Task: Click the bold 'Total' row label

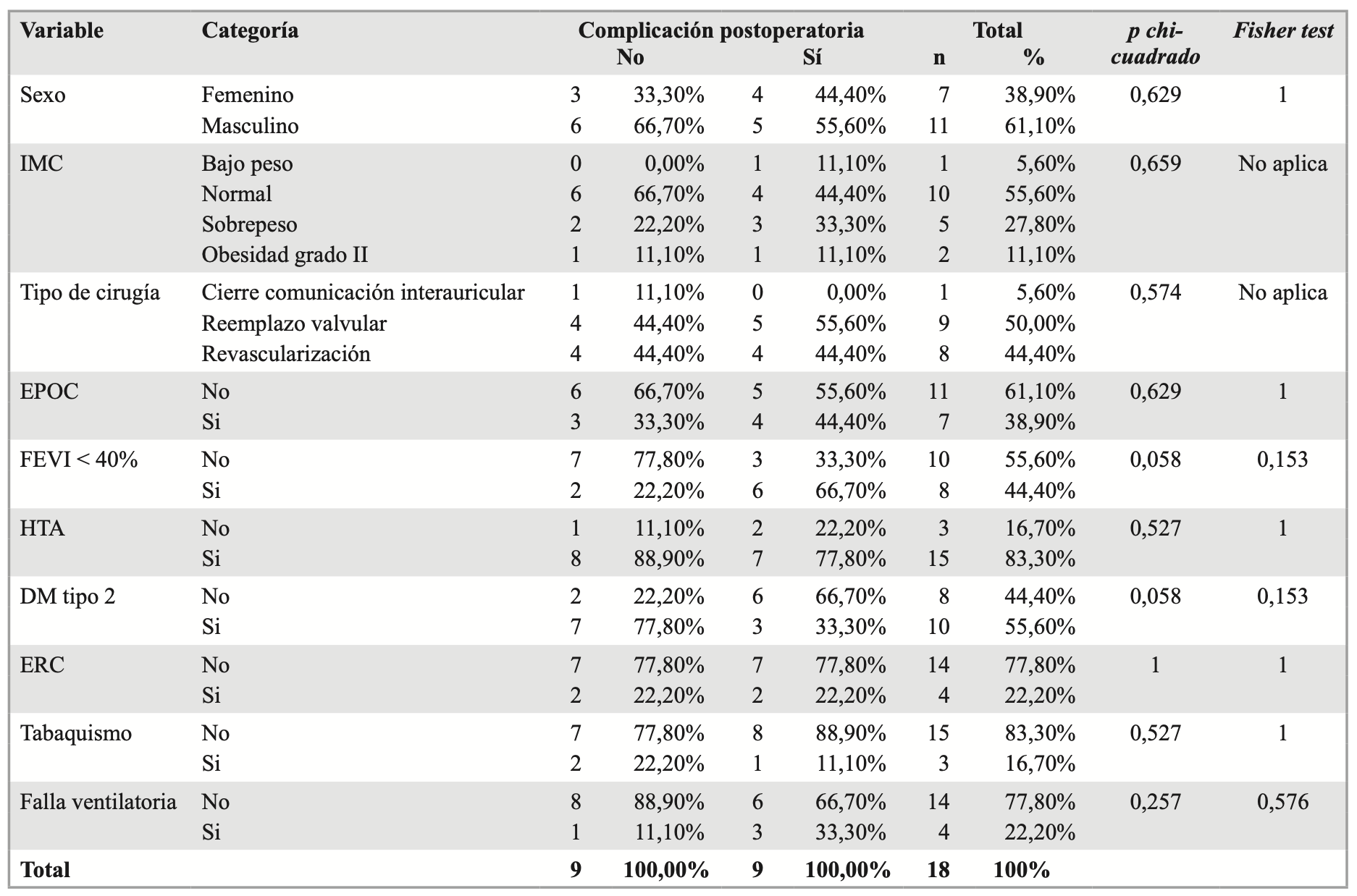Action: point(45,870)
